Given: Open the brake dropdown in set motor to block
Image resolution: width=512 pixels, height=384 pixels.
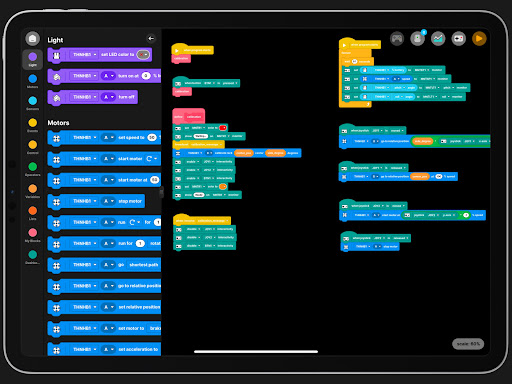Looking at the screenshot, I should [x=155, y=328].
